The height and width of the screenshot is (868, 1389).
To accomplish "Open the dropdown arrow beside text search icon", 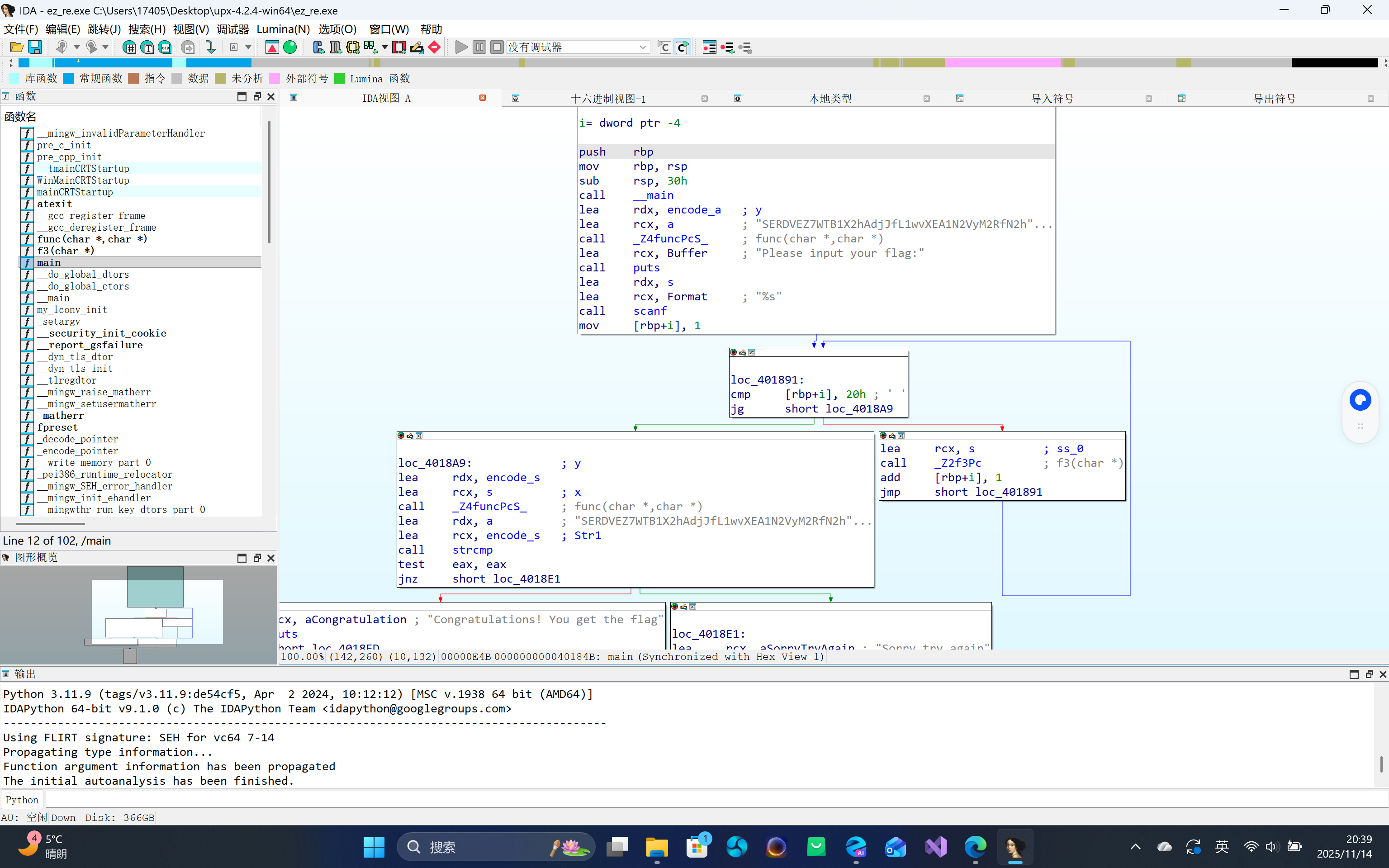I will (248, 47).
